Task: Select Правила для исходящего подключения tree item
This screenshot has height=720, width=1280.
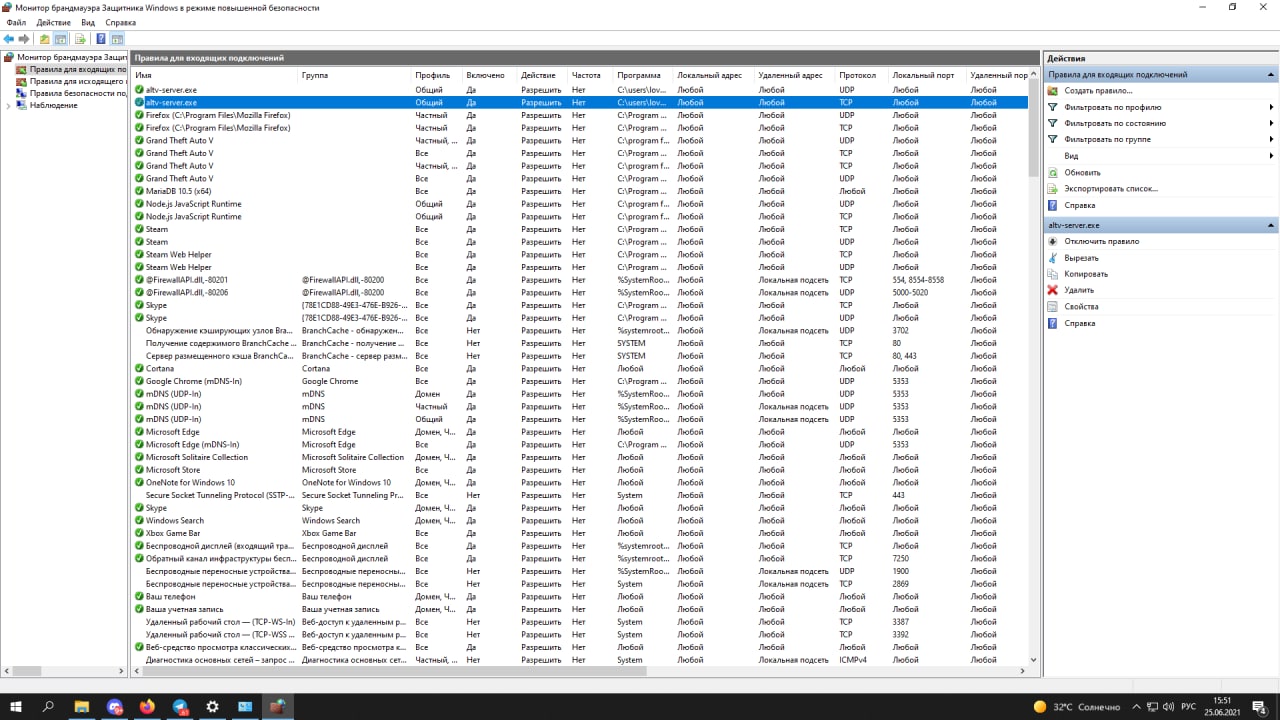Action: 70,81
